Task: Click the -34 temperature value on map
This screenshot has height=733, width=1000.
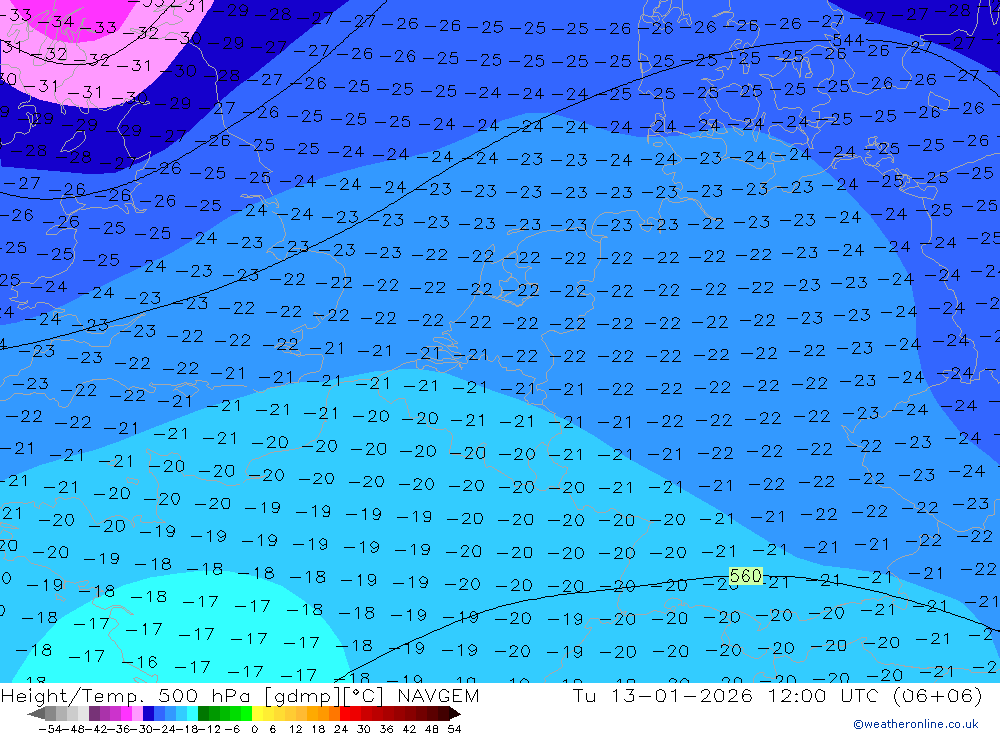Action: click(x=55, y=22)
